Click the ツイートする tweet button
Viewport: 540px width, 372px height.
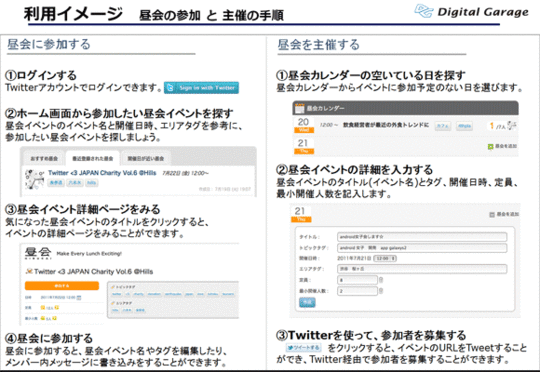[304, 348]
